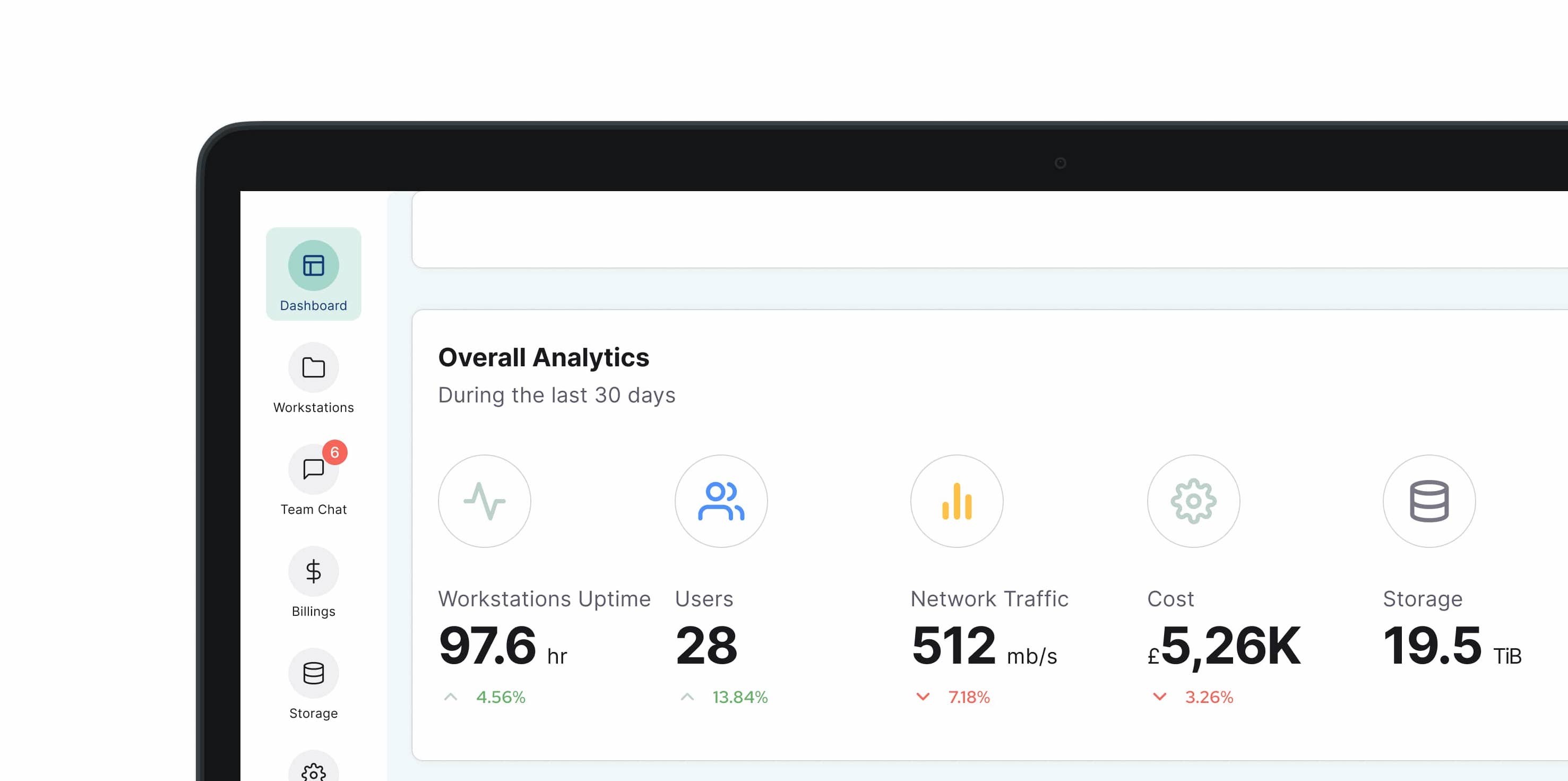Click the down chevron beside 7.18%
This screenshot has height=781, width=1568.
(924, 697)
